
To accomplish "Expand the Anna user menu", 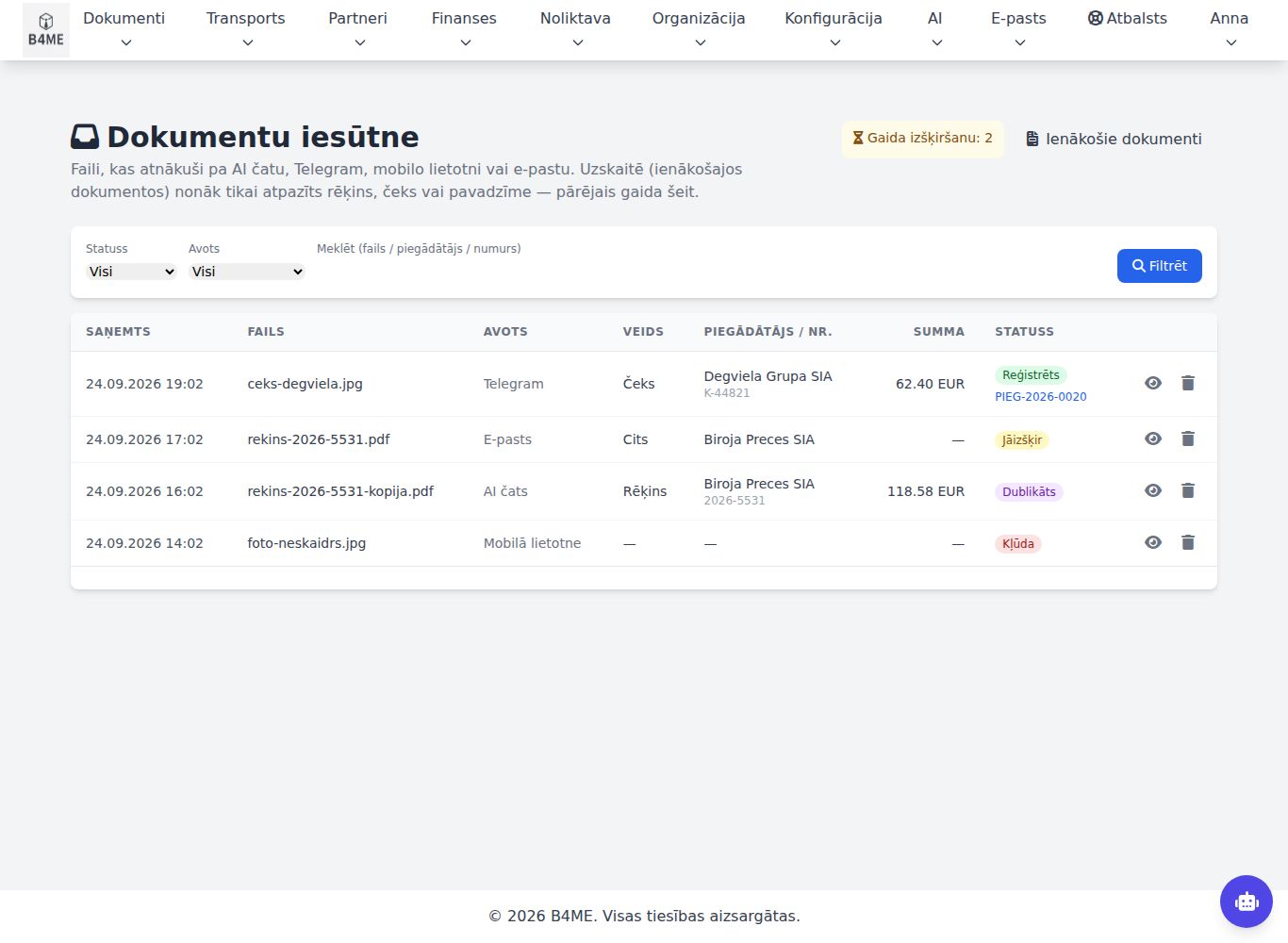I will pos(1230,29).
